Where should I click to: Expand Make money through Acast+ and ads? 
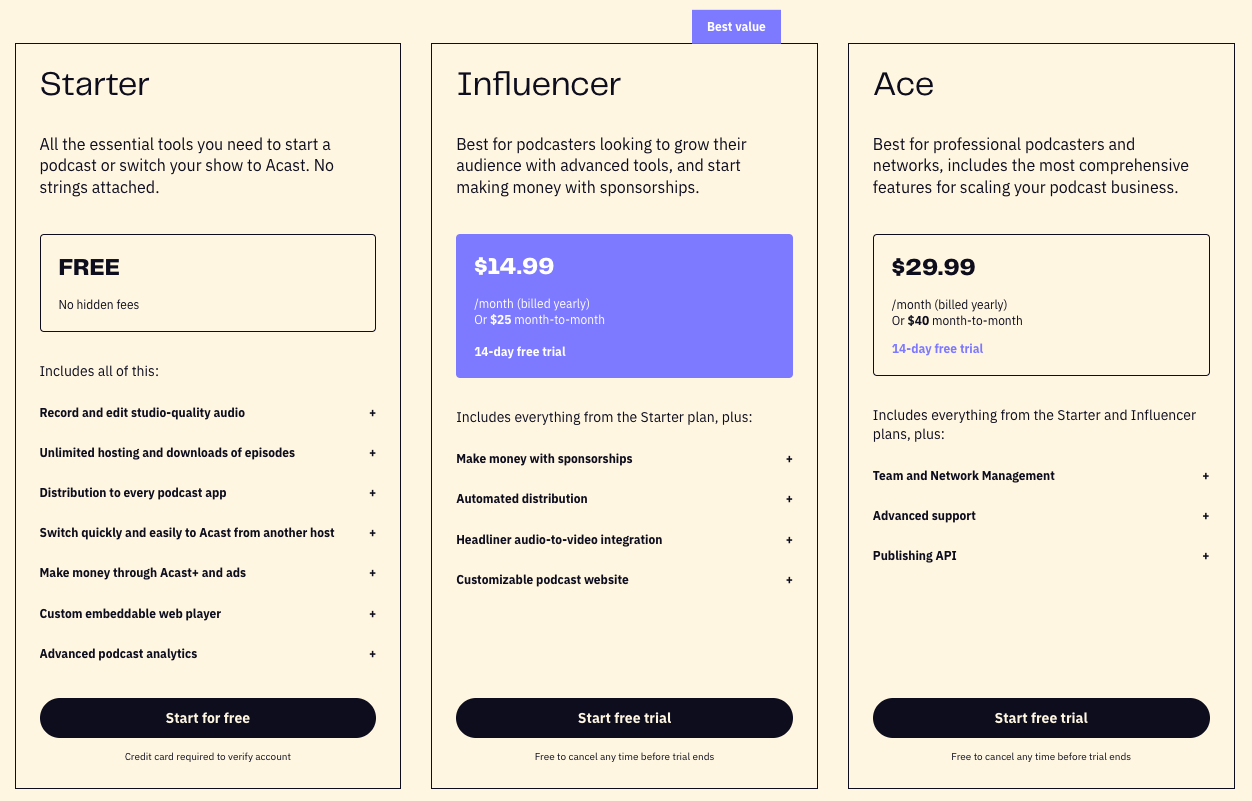(x=143, y=573)
